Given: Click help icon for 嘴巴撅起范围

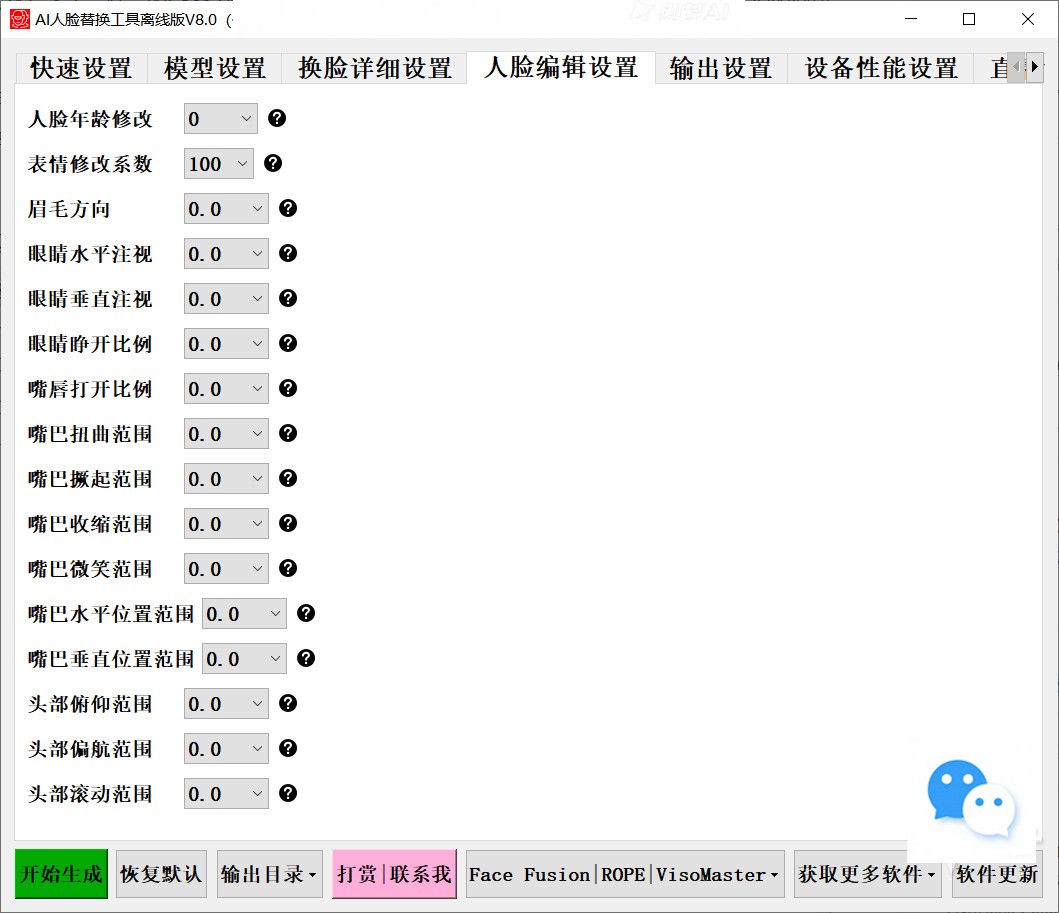Looking at the screenshot, I should click(288, 479).
